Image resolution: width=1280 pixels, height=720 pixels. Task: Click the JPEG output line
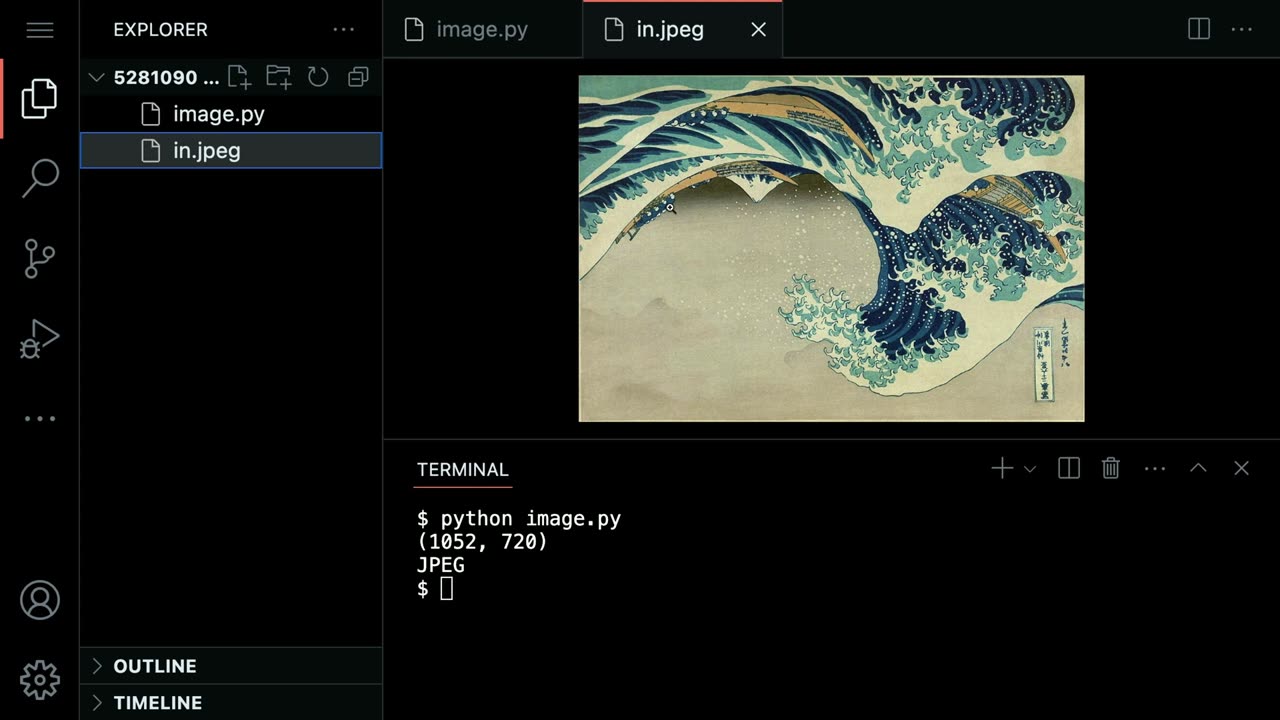click(x=441, y=565)
